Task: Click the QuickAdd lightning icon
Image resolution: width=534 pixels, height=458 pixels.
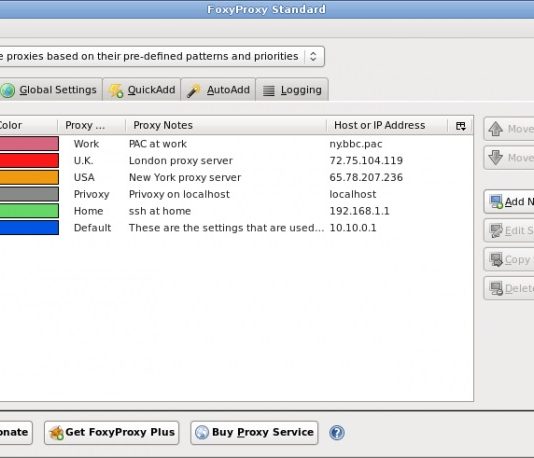Action: coord(116,91)
